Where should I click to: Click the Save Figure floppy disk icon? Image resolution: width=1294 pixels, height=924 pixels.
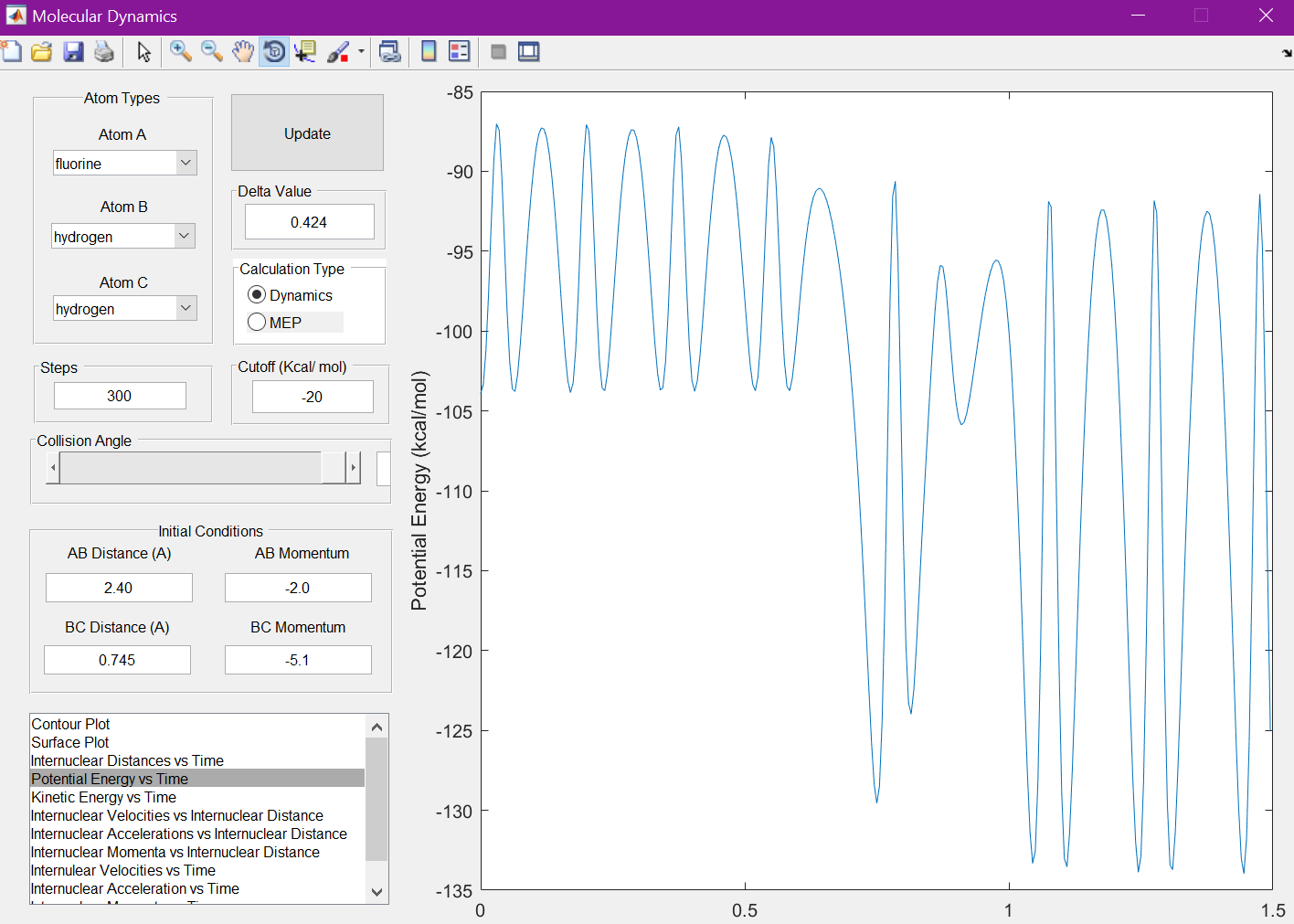(73, 52)
